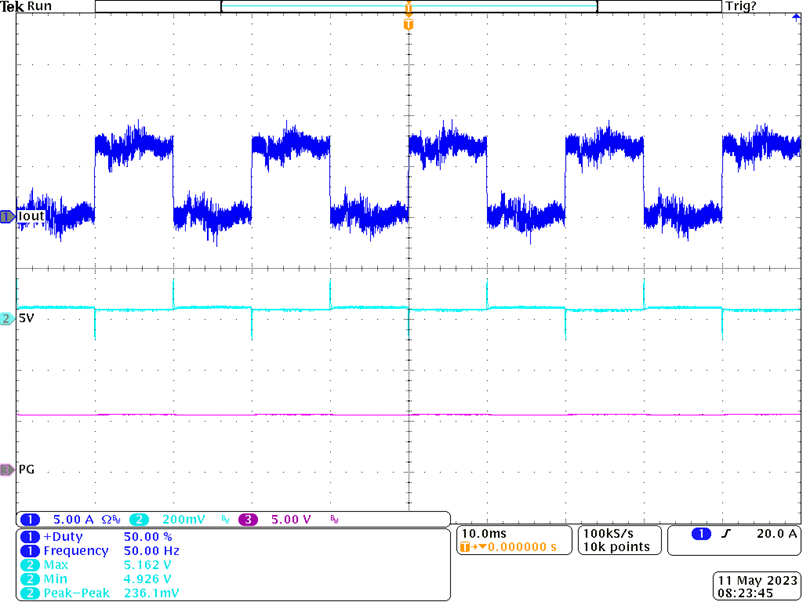Click the record view bar at top

point(408,6)
